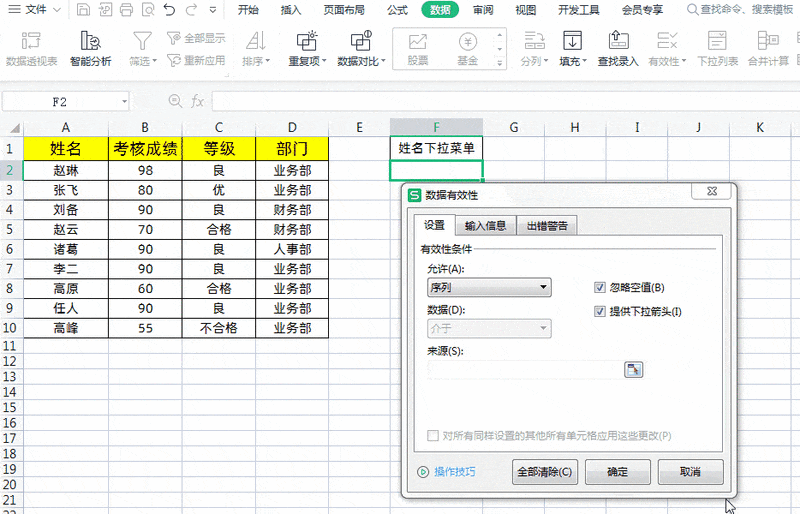Click the 来源 source input field
Viewport: 800px width, 514px height.
click(524, 370)
